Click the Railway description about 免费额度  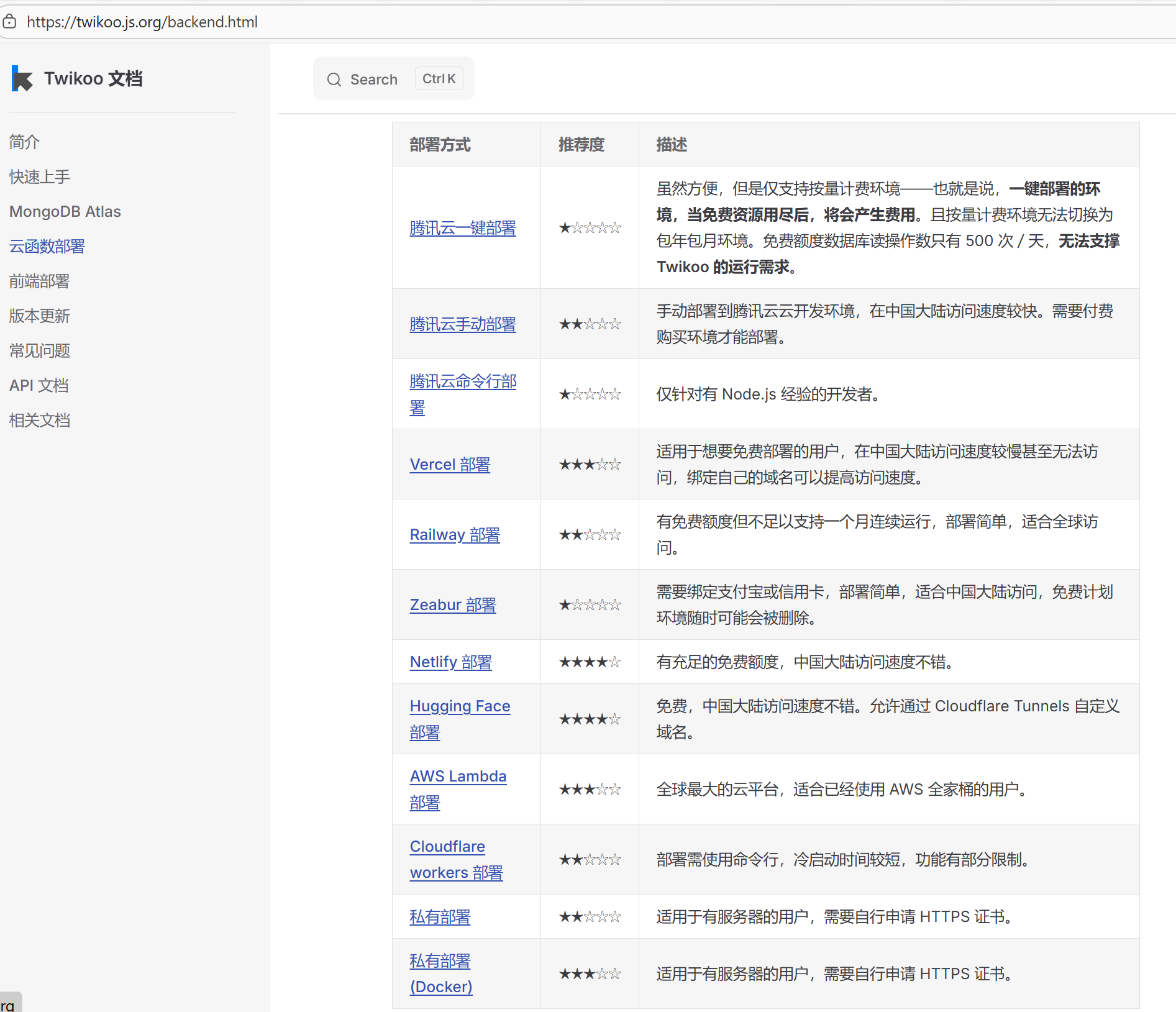(x=877, y=535)
